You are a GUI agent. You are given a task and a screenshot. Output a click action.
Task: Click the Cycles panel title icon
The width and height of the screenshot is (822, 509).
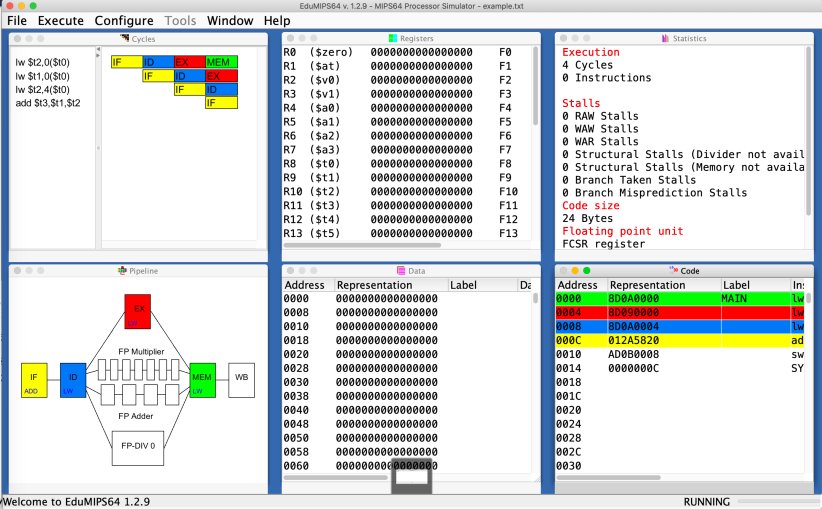click(x=125, y=39)
